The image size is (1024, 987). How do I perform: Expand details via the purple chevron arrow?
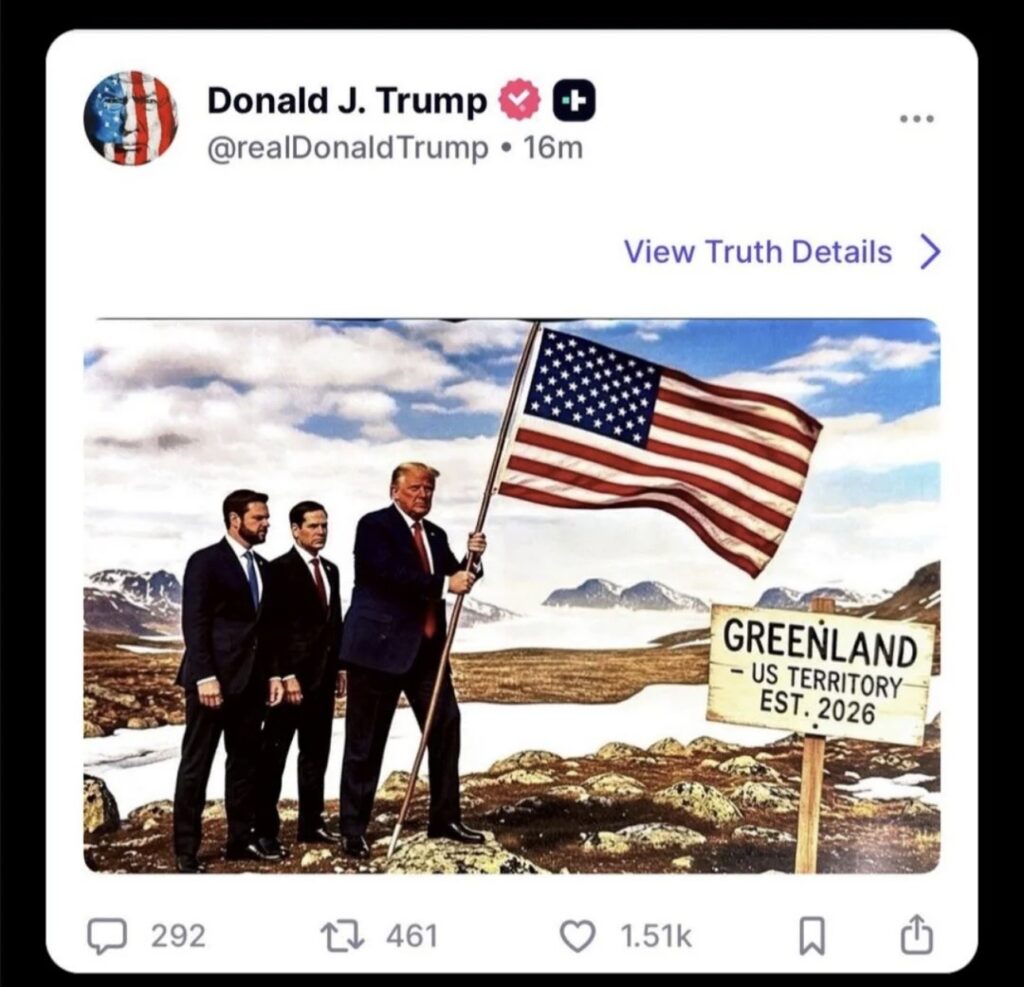[x=930, y=252]
